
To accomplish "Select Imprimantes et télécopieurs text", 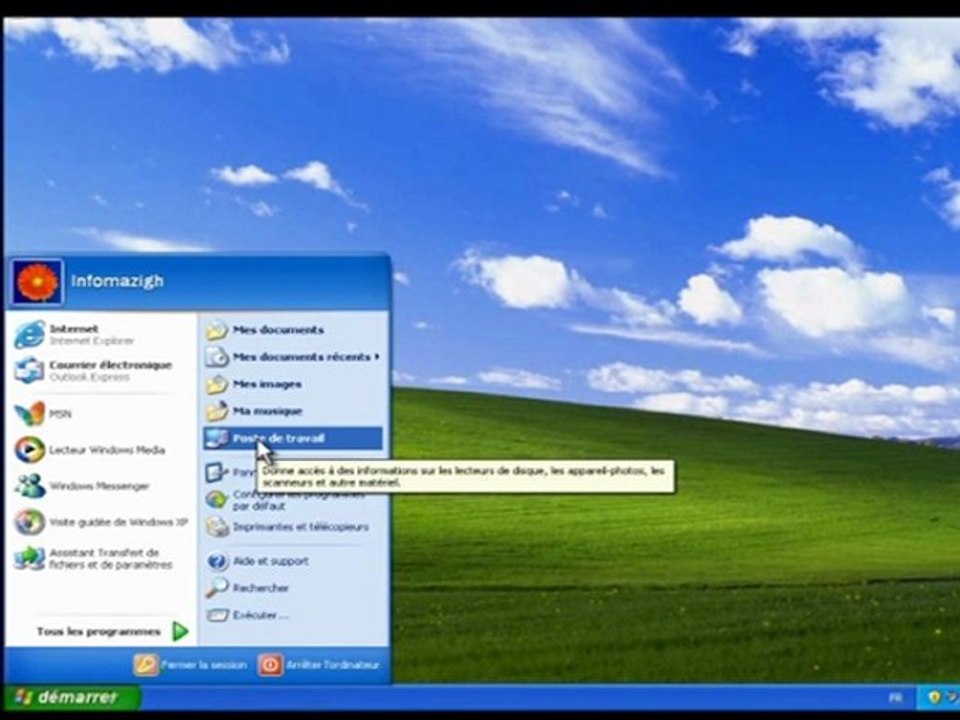I will [x=301, y=527].
